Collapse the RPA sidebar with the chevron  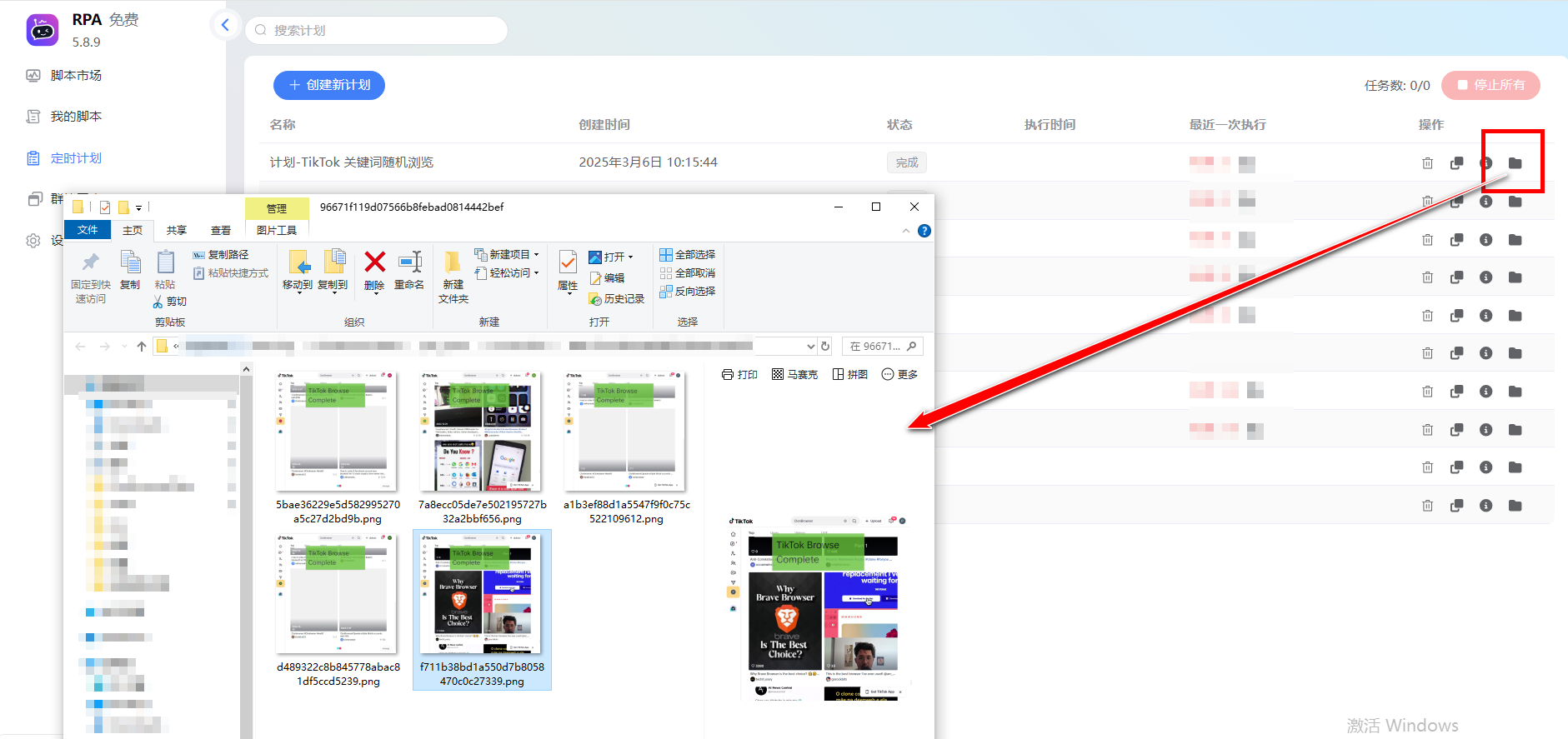coord(225,25)
